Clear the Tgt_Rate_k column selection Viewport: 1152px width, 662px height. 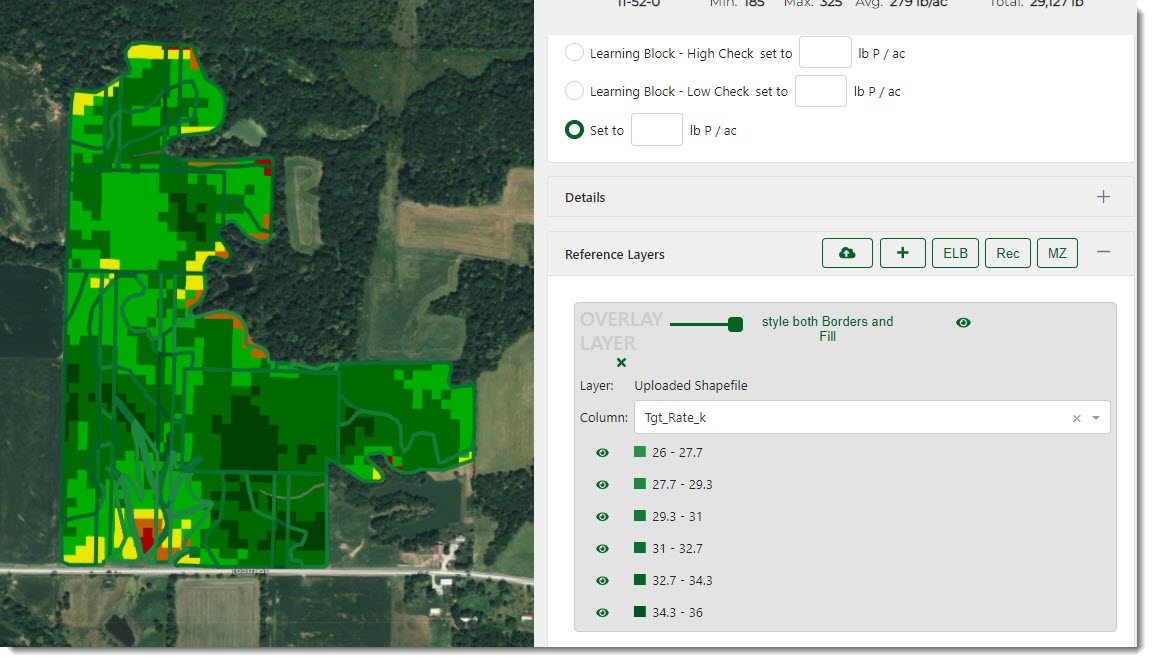1076,418
